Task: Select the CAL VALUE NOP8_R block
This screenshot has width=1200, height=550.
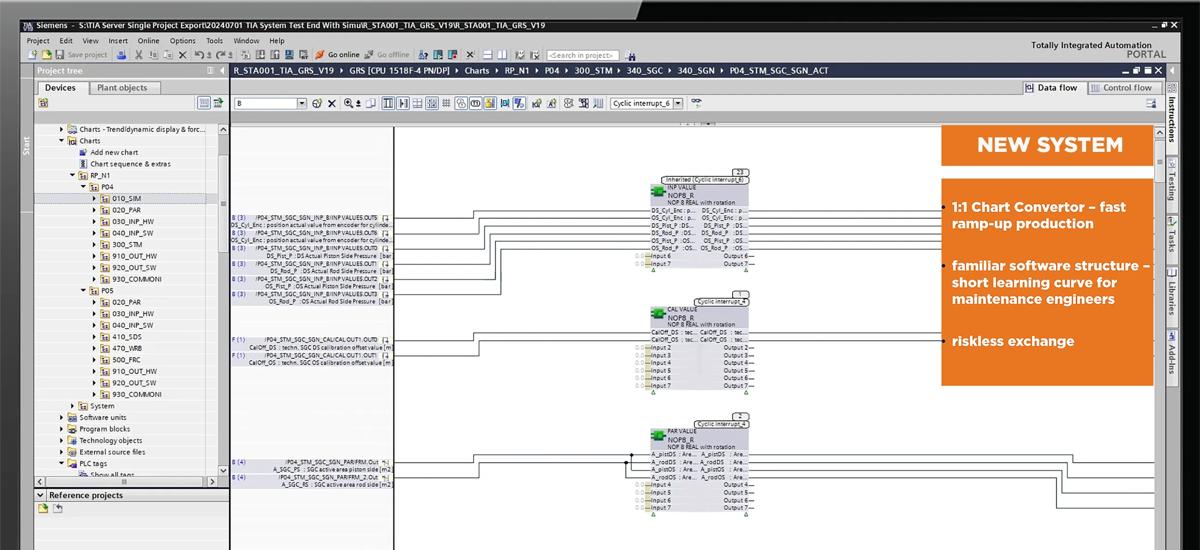Action: [x=699, y=348]
